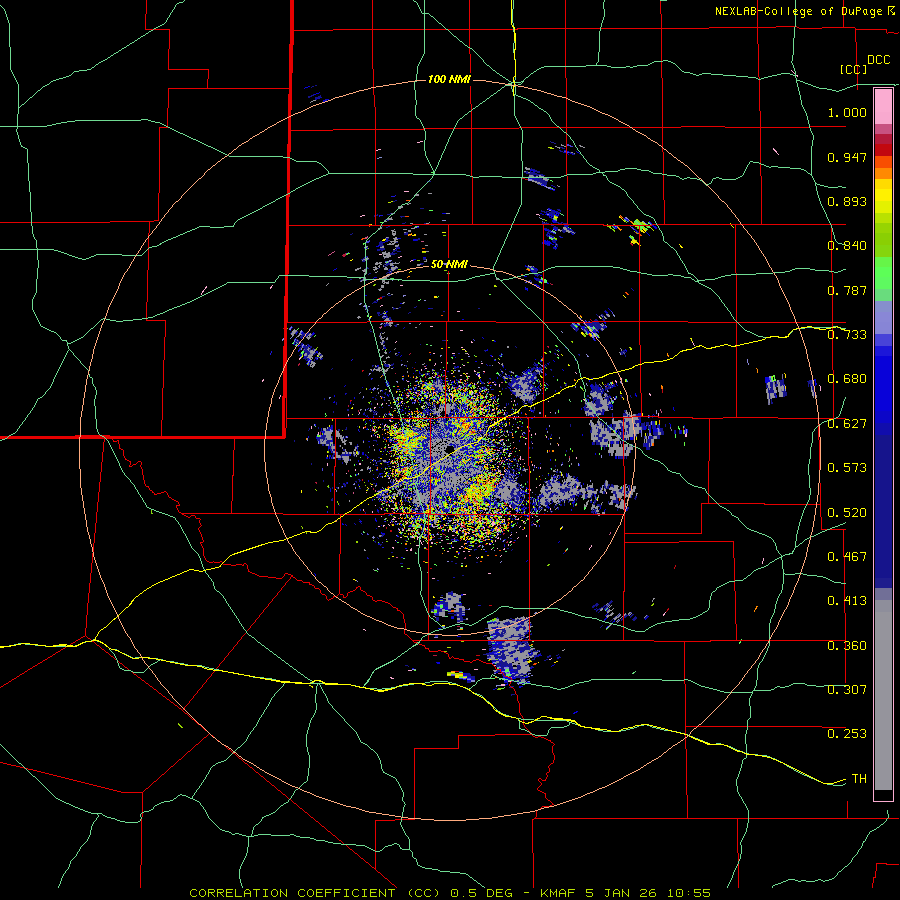This screenshot has width=900, height=900.
Task: Click the 0.413 color scale label
Action: (x=847, y=601)
